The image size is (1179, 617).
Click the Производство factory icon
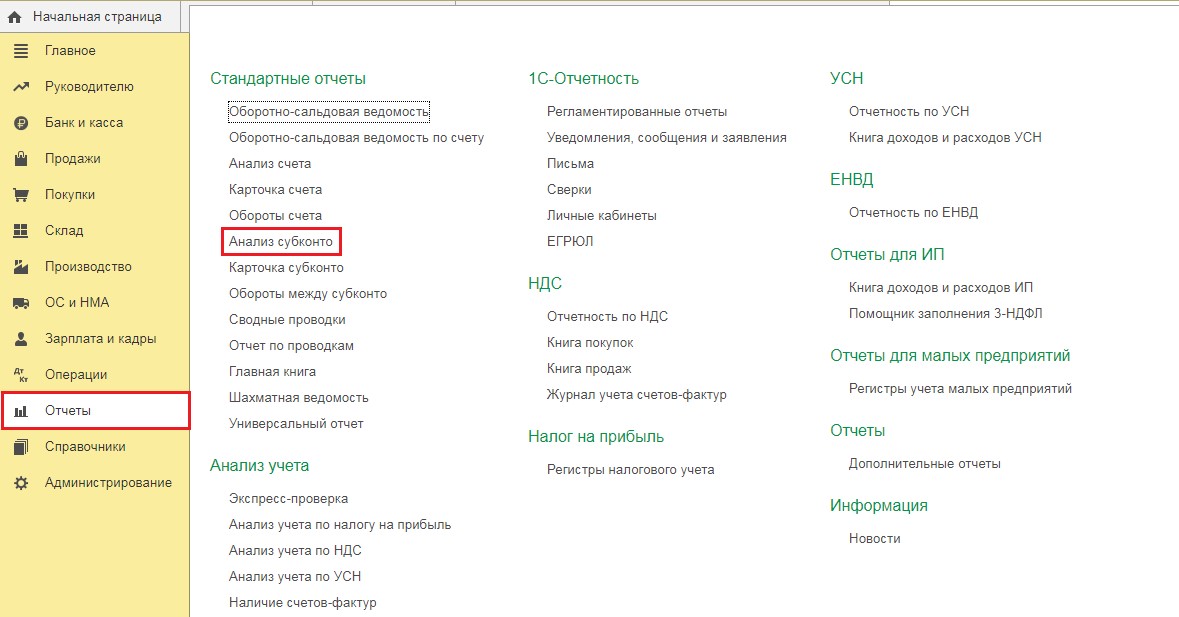21,266
